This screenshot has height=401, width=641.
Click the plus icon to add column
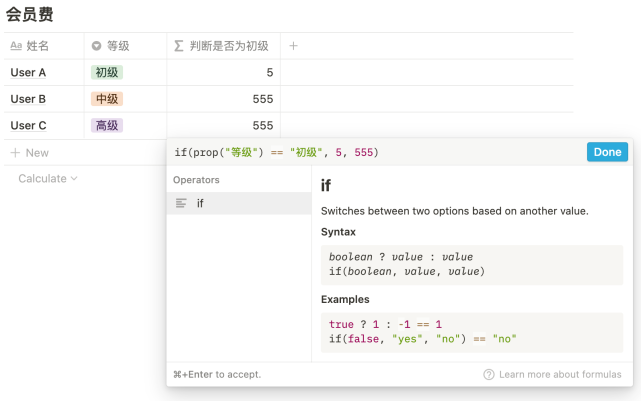[x=293, y=46]
